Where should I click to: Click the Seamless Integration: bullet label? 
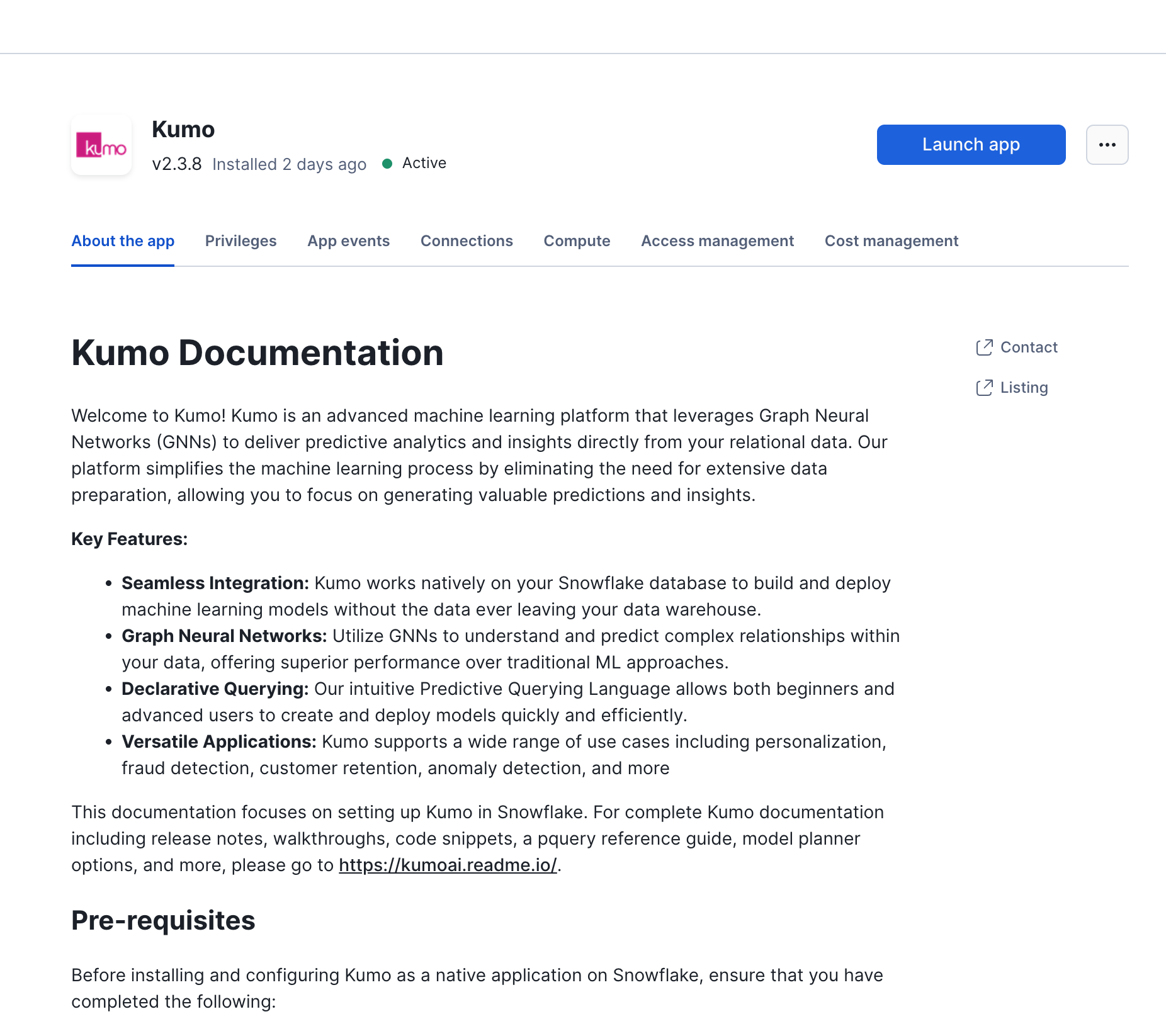pyautogui.click(x=215, y=583)
